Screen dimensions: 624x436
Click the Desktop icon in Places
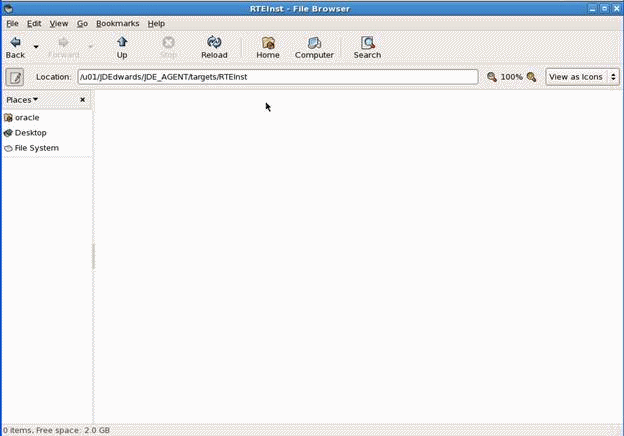8,132
